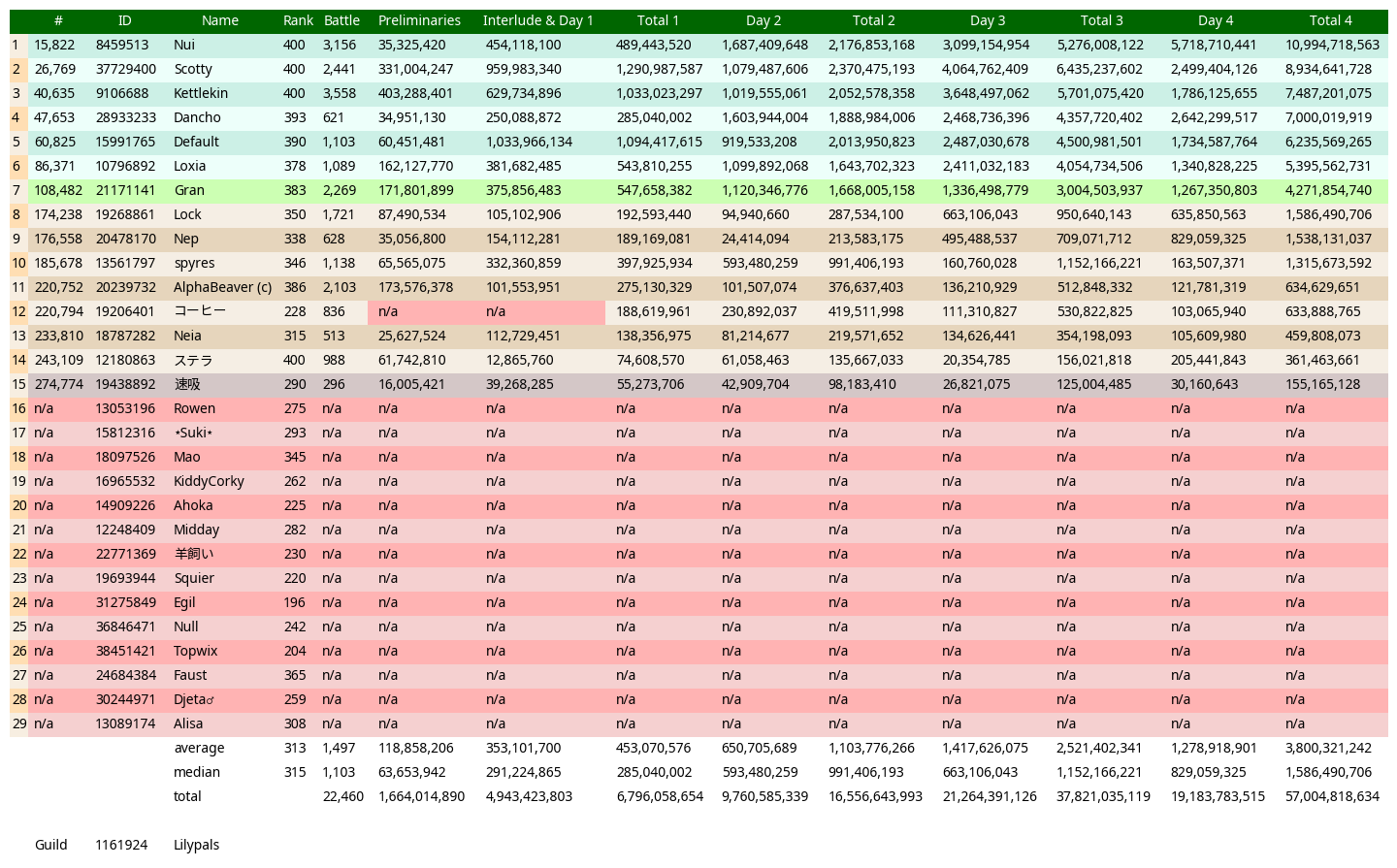Select the name cell "Djeta♂"

tap(194, 699)
